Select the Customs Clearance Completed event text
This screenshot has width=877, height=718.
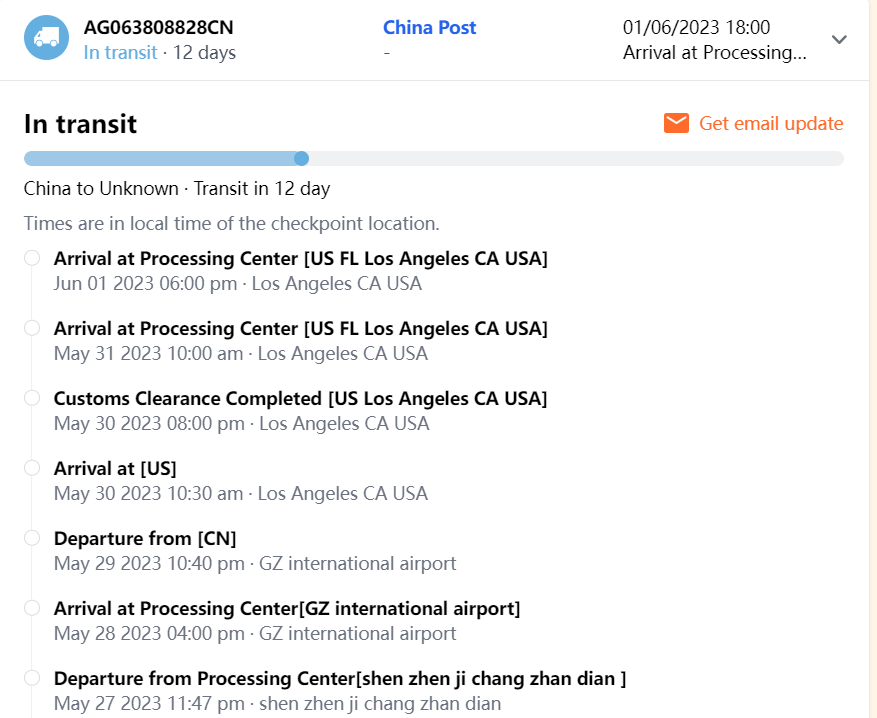click(x=300, y=399)
